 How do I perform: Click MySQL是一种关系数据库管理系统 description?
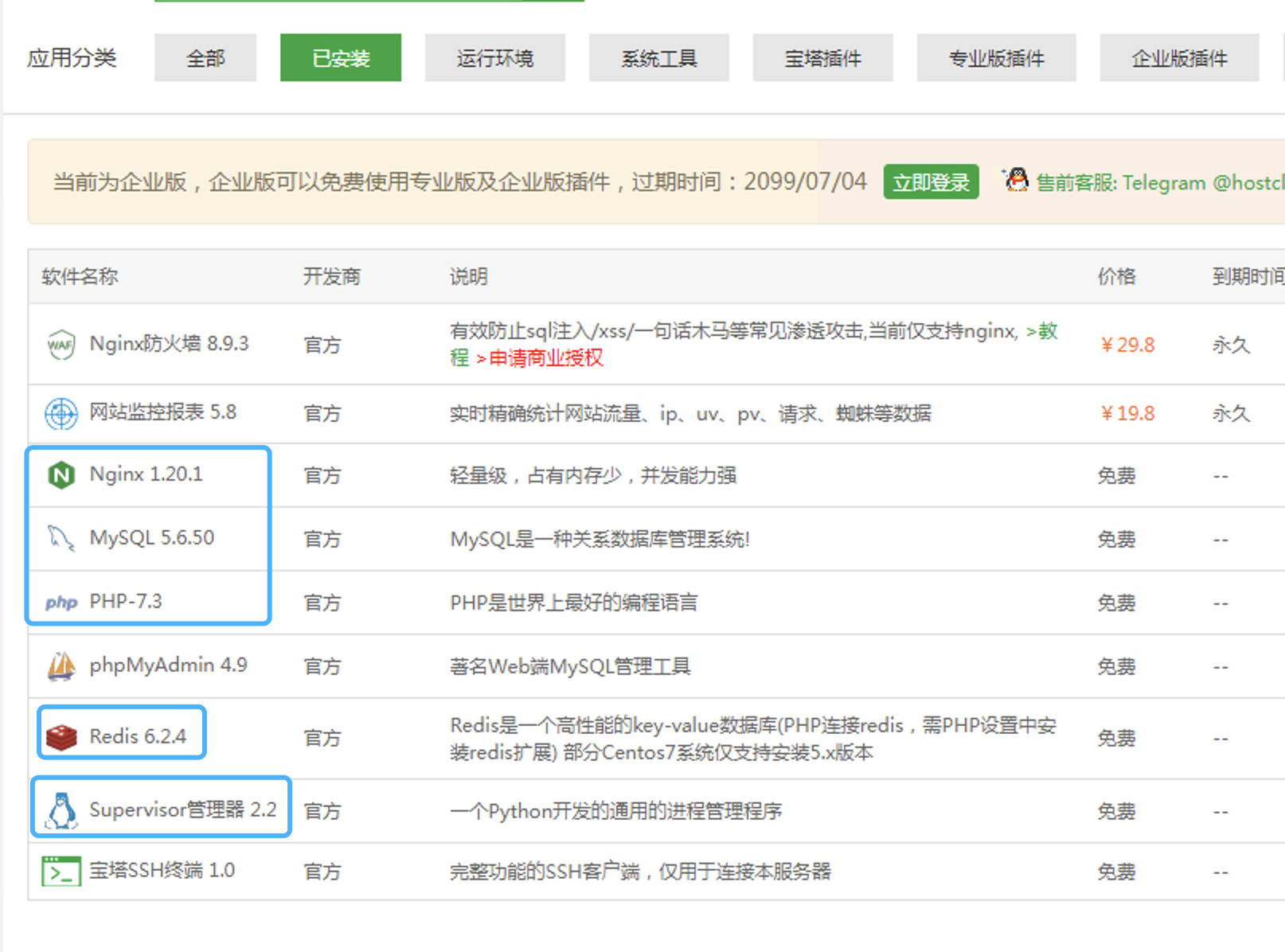coord(600,539)
